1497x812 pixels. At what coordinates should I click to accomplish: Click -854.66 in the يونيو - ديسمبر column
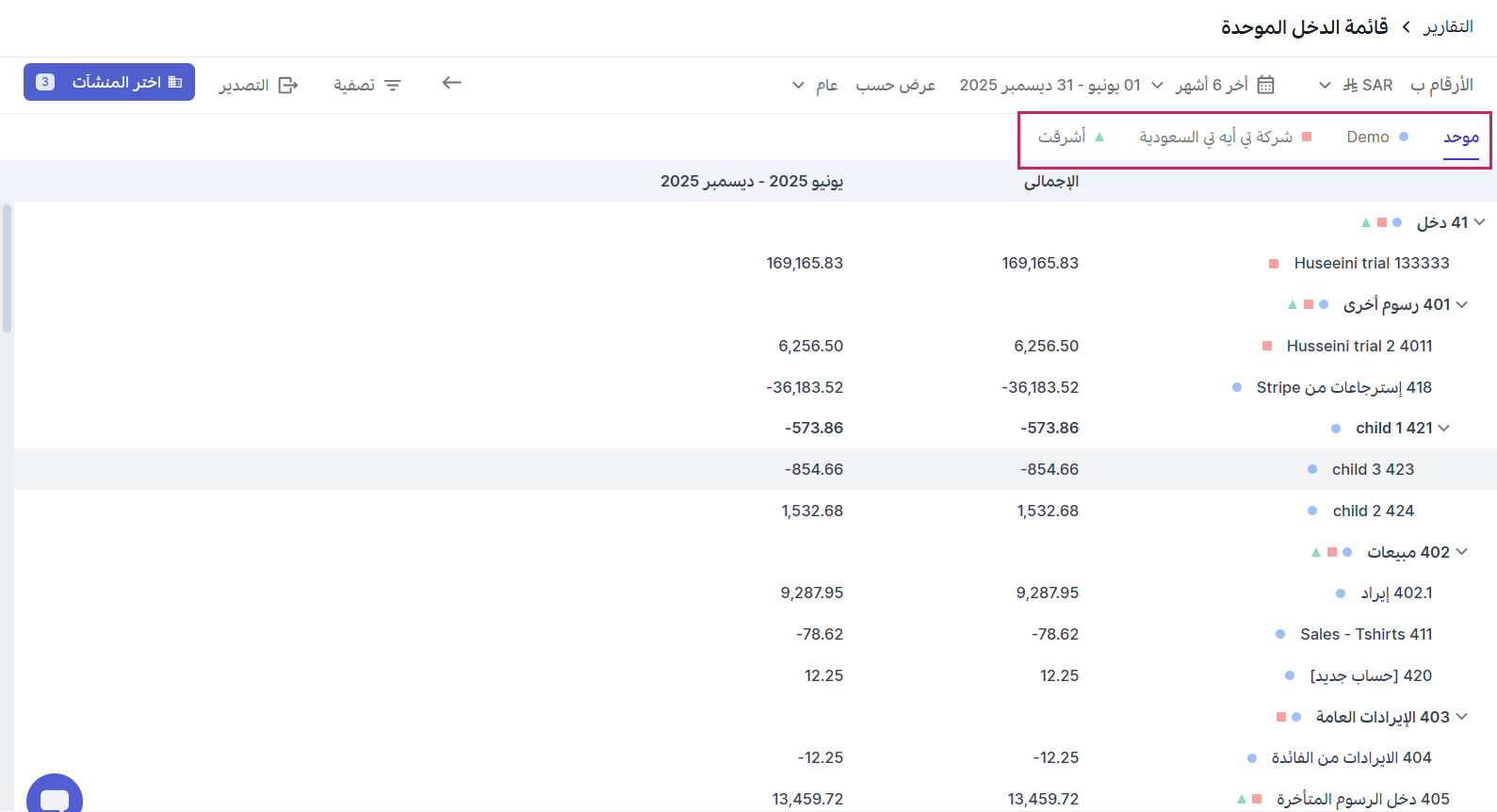(814, 469)
